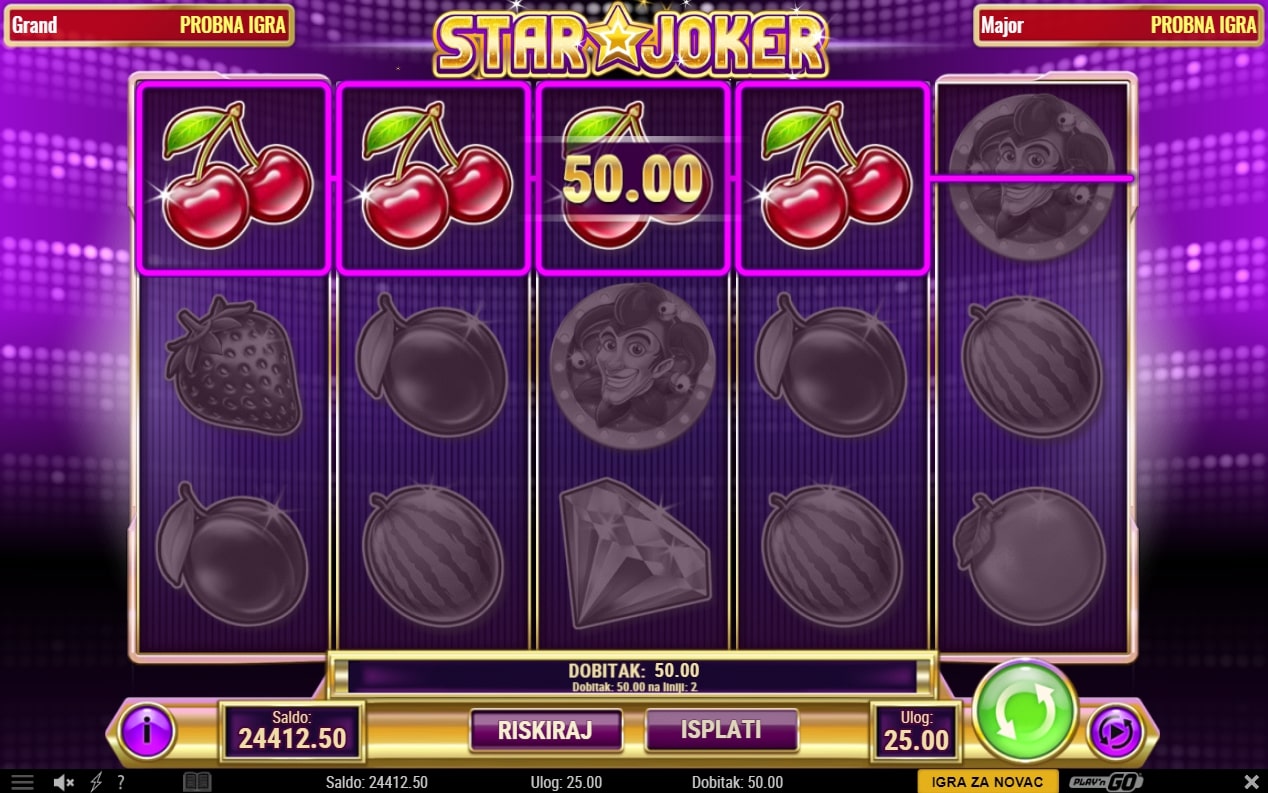Mute the game sound
The width and height of the screenshot is (1268, 793).
click(64, 782)
